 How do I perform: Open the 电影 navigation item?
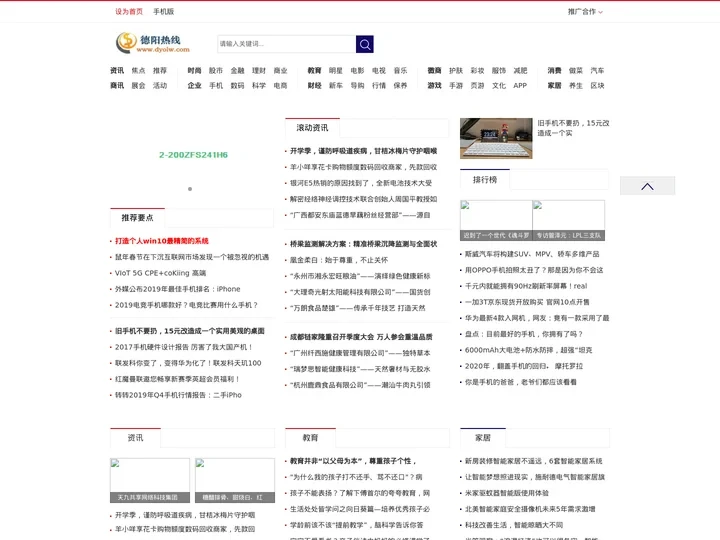357,70
